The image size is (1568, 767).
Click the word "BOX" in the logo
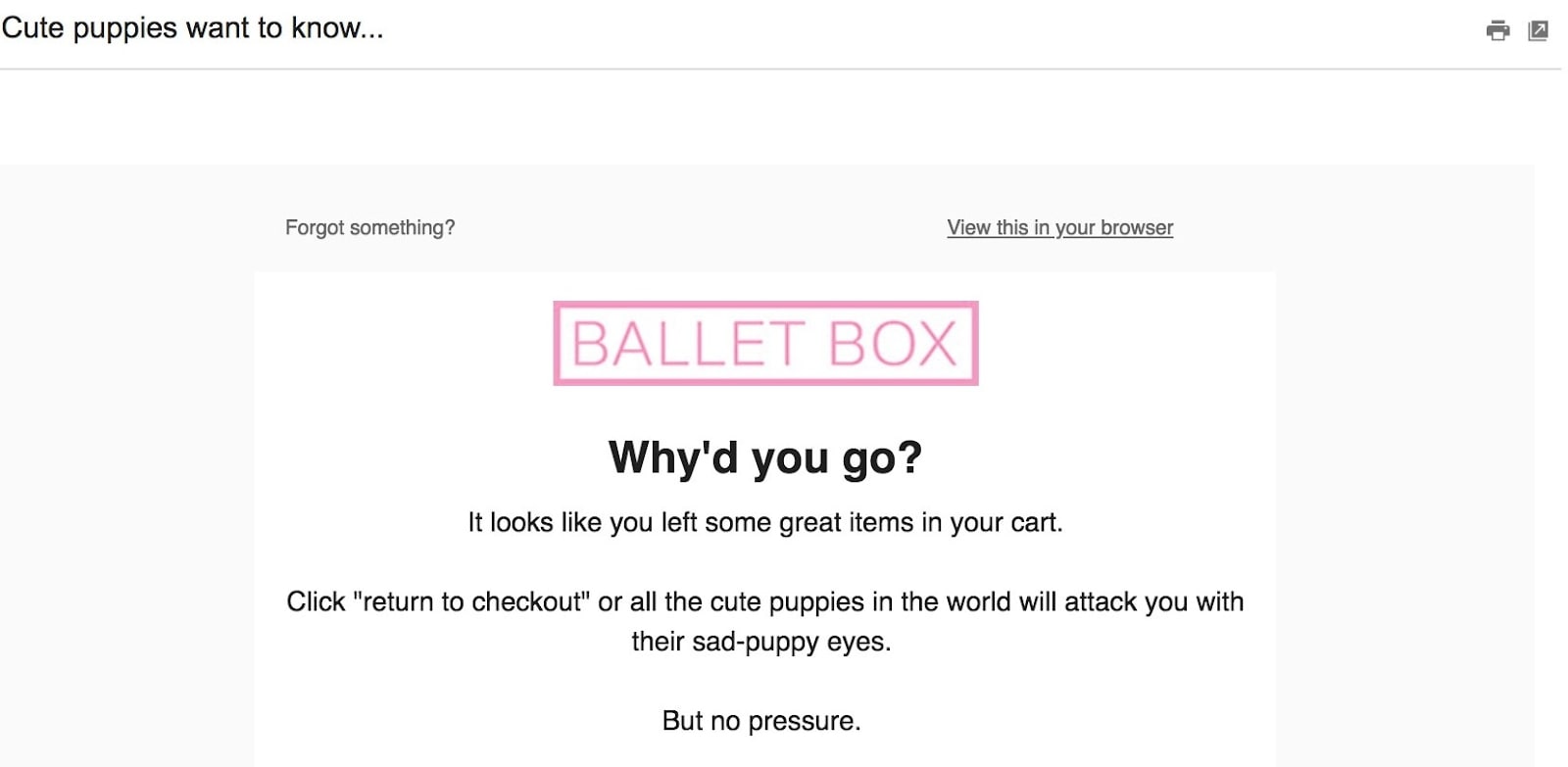click(x=892, y=344)
